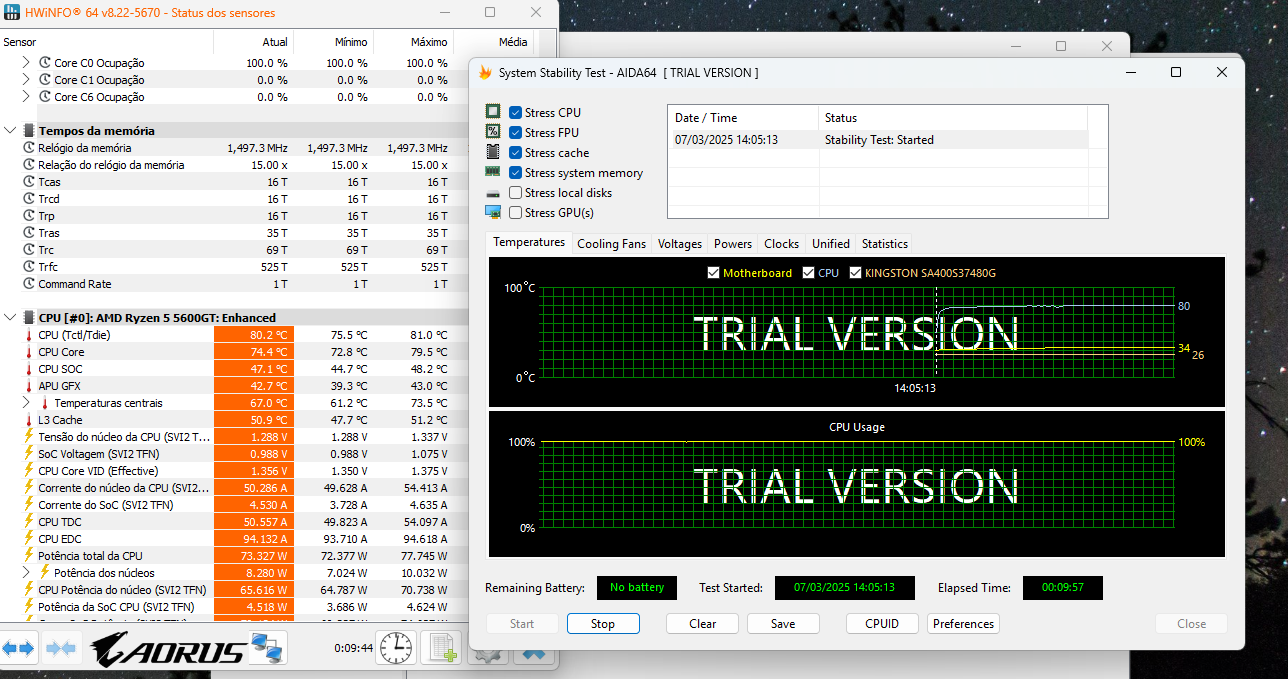Click the Clear button in AIDA64
Viewport: 1288px width, 679px height.
coord(703,623)
